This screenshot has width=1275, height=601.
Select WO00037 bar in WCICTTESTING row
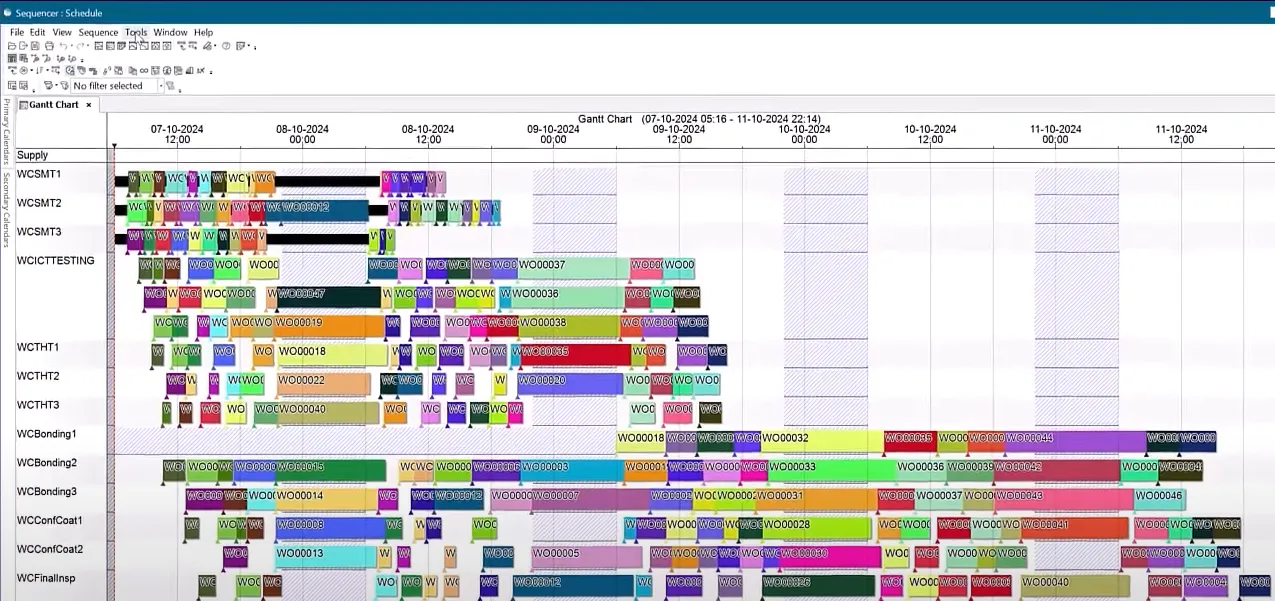pyautogui.click(x=574, y=268)
